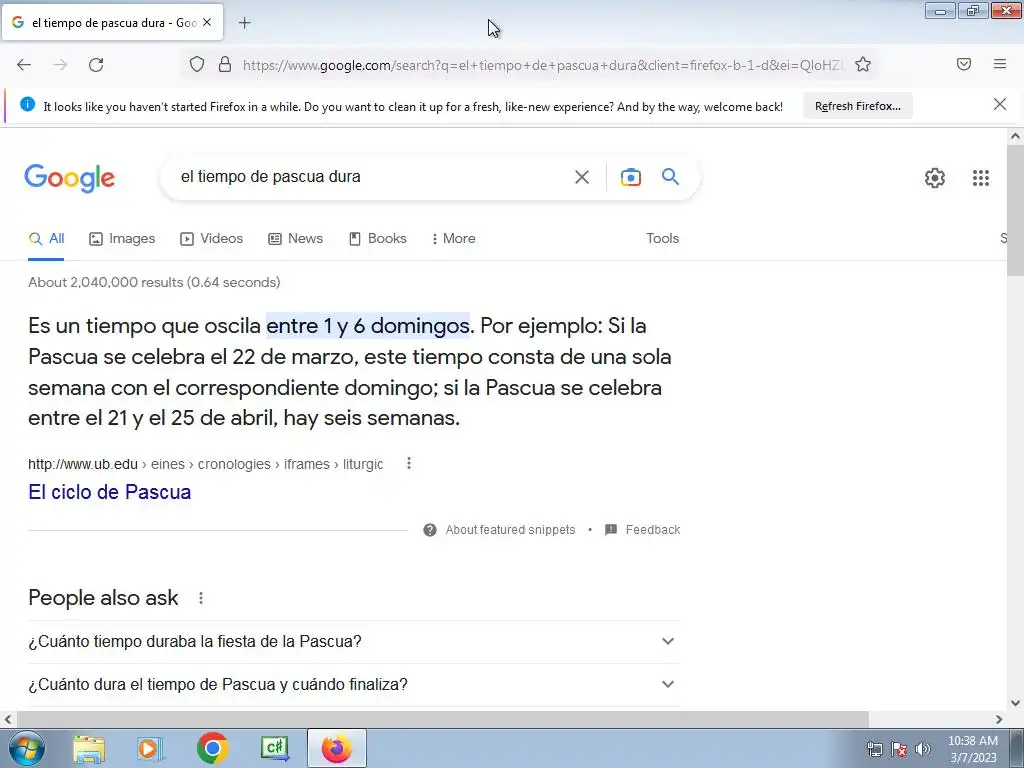Open the People also ask three-dot menu
1024x768 pixels.
(201, 598)
